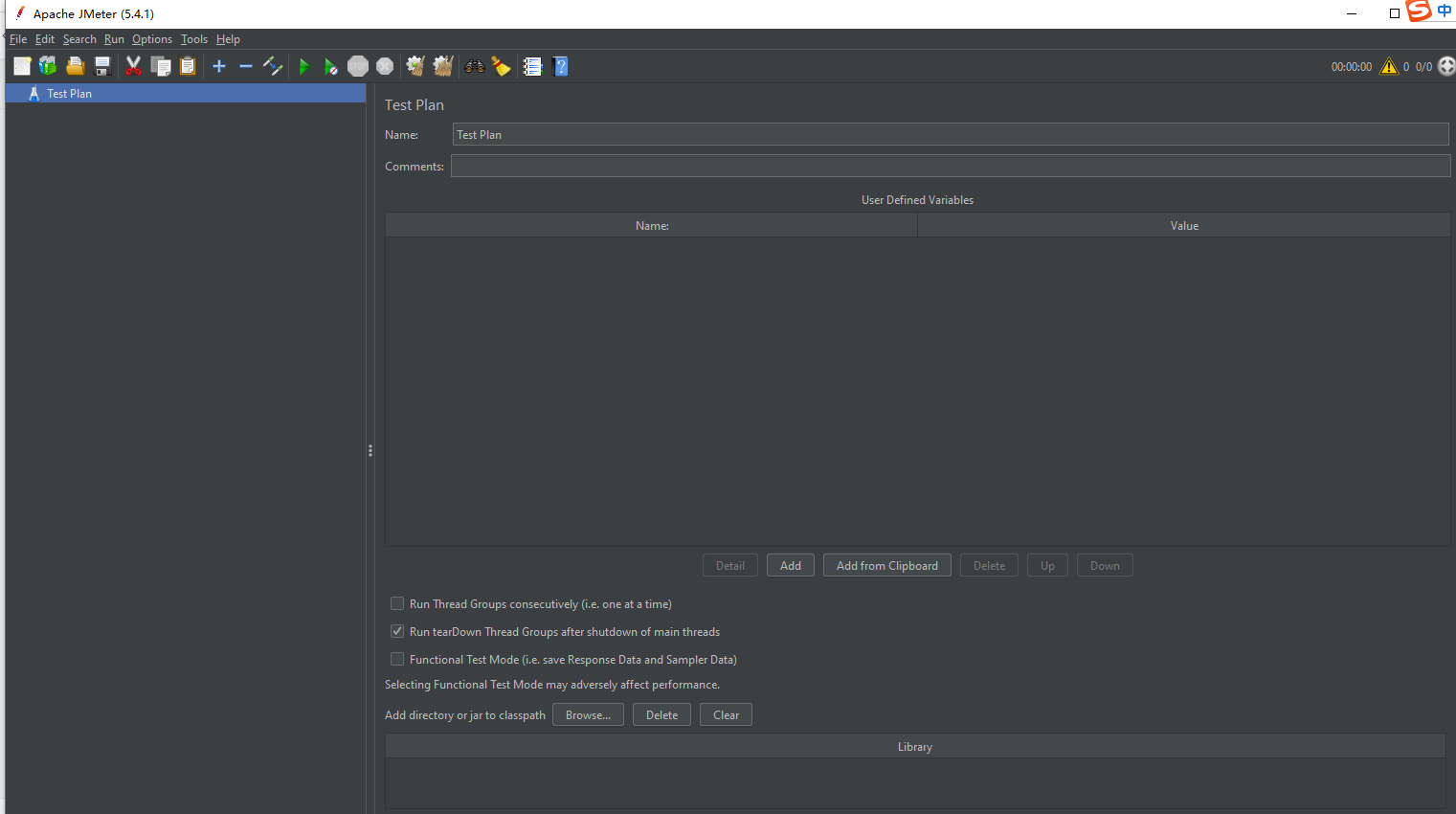
Task: Click the Toggle enable/disable icon
Action: click(x=273, y=66)
